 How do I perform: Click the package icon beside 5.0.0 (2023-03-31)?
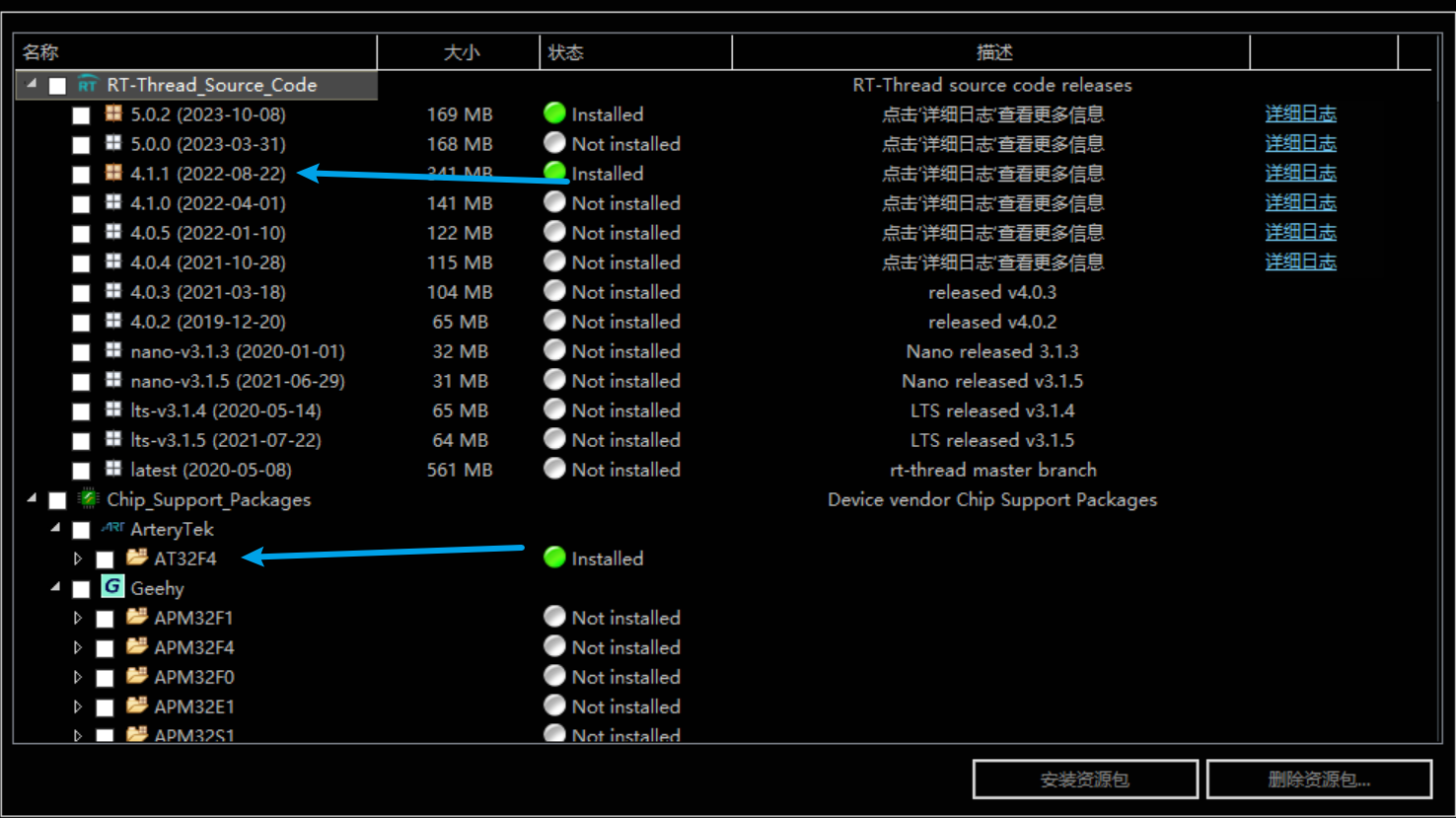tap(113, 143)
